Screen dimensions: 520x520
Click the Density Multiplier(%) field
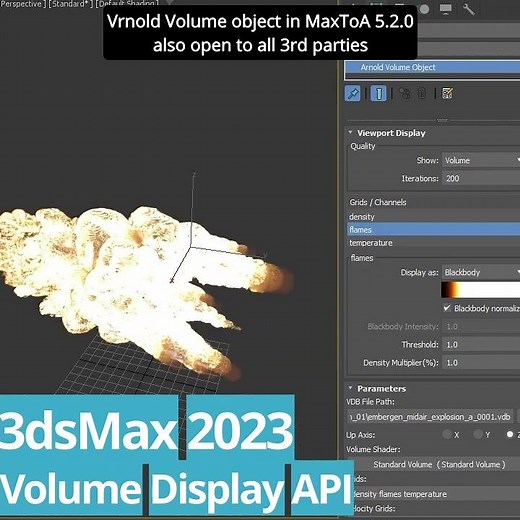[481, 363]
